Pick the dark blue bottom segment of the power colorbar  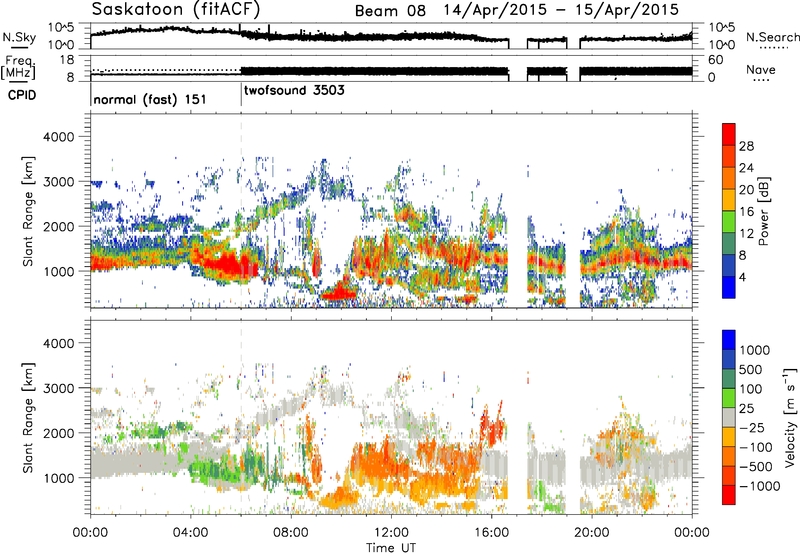click(x=729, y=287)
